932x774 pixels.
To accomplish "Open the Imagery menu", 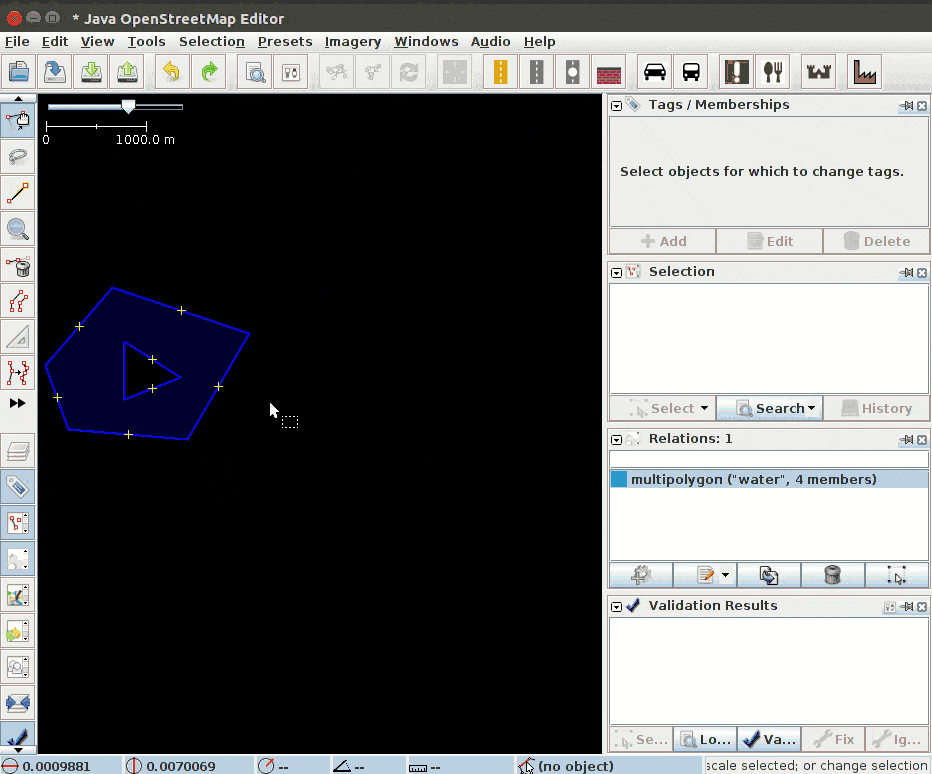I will pos(352,41).
